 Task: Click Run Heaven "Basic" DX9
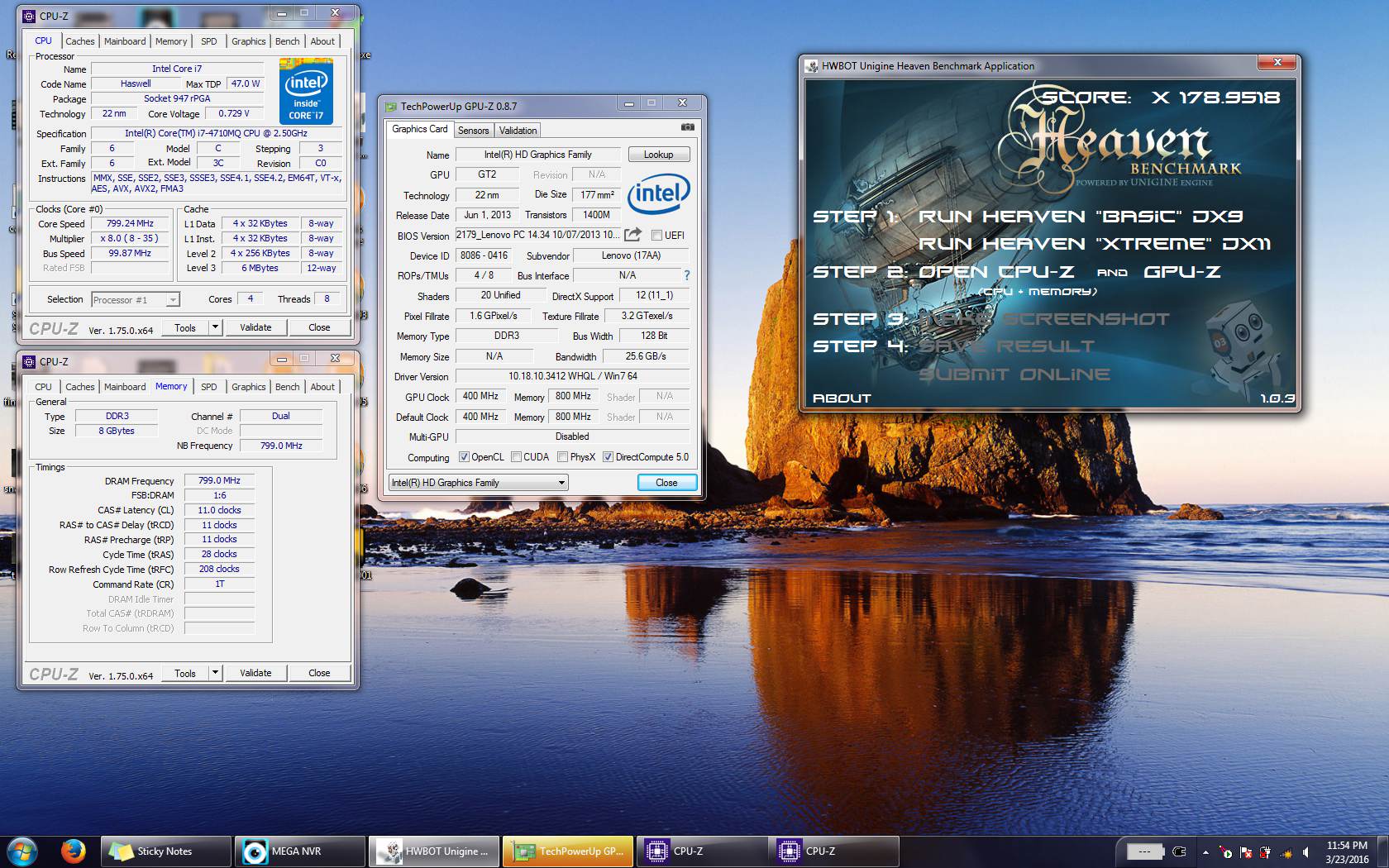click(x=1081, y=217)
